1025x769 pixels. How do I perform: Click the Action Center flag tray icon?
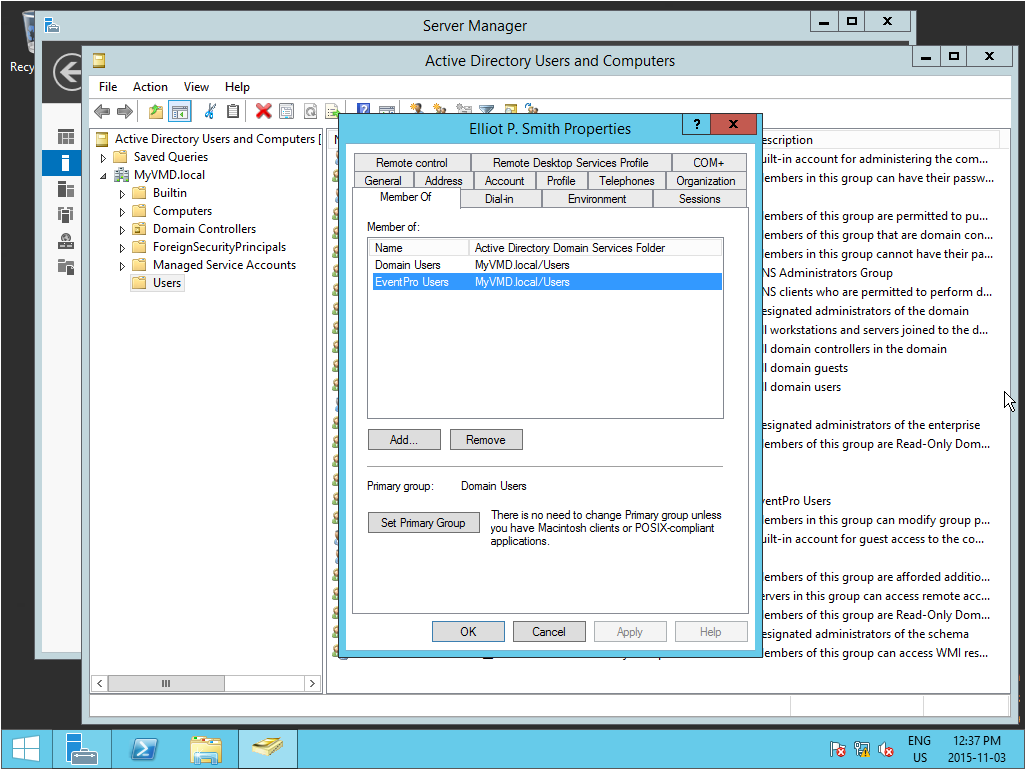point(837,749)
